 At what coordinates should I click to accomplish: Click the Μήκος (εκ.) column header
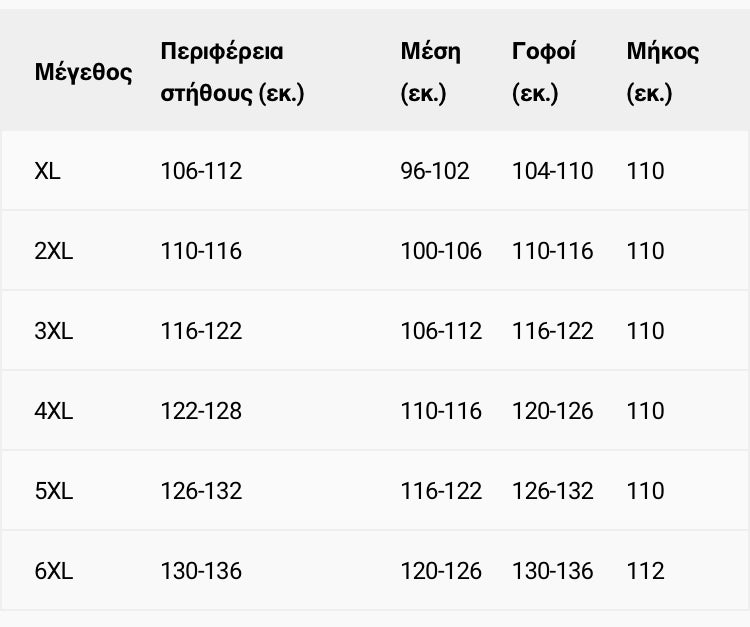click(x=662, y=72)
